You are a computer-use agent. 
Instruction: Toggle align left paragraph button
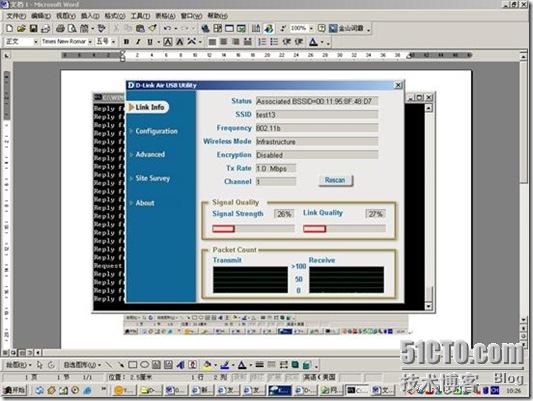pos(212,42)
